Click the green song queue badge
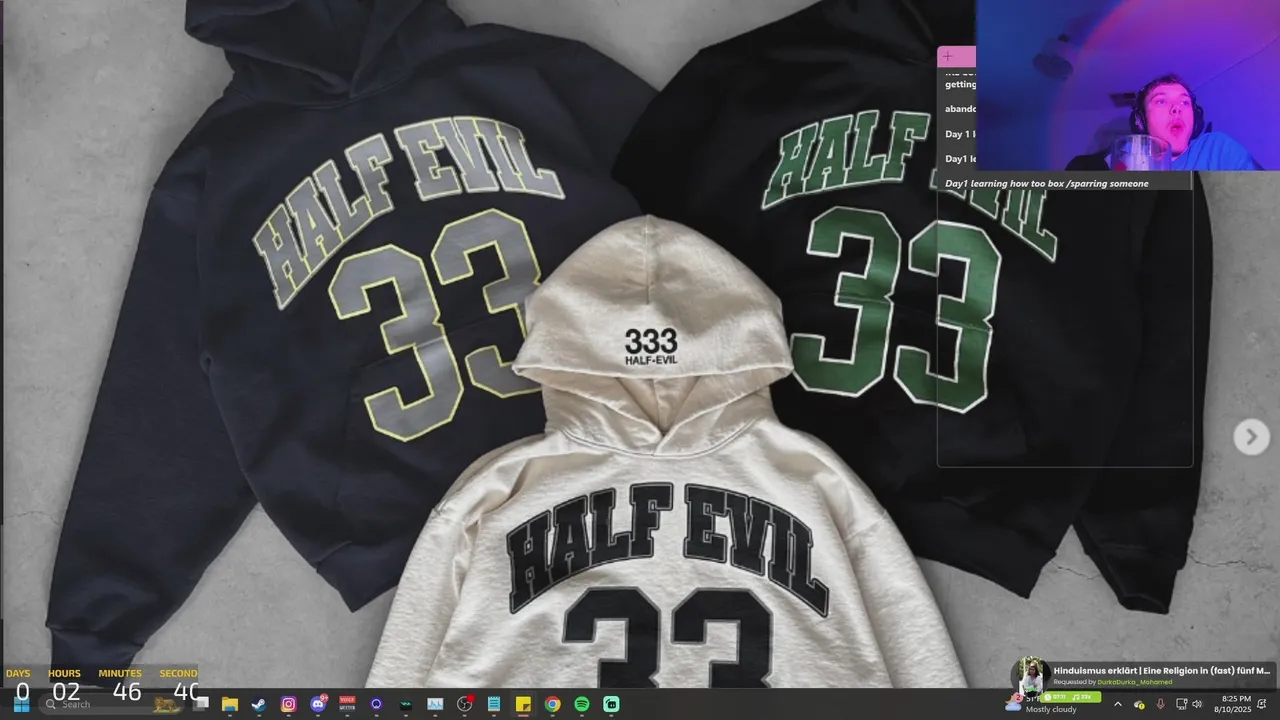 point(1070,697)
